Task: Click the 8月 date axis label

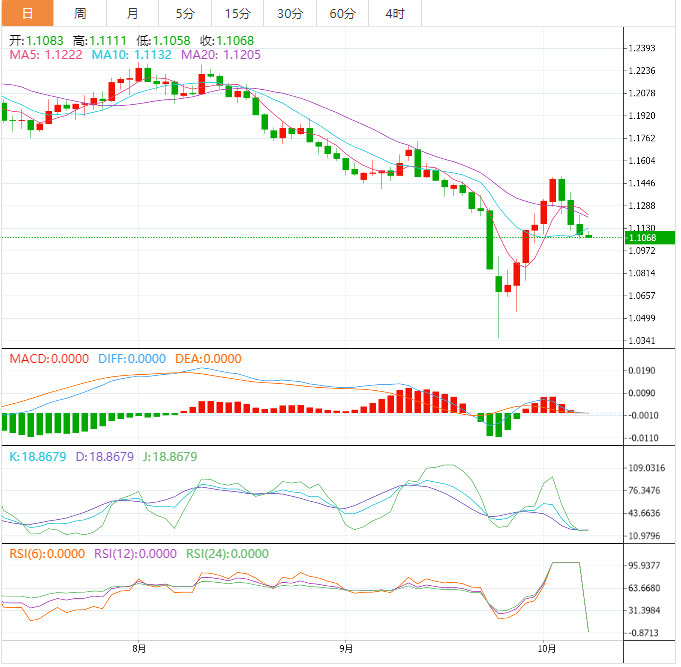Action: (x=139, y=649)
